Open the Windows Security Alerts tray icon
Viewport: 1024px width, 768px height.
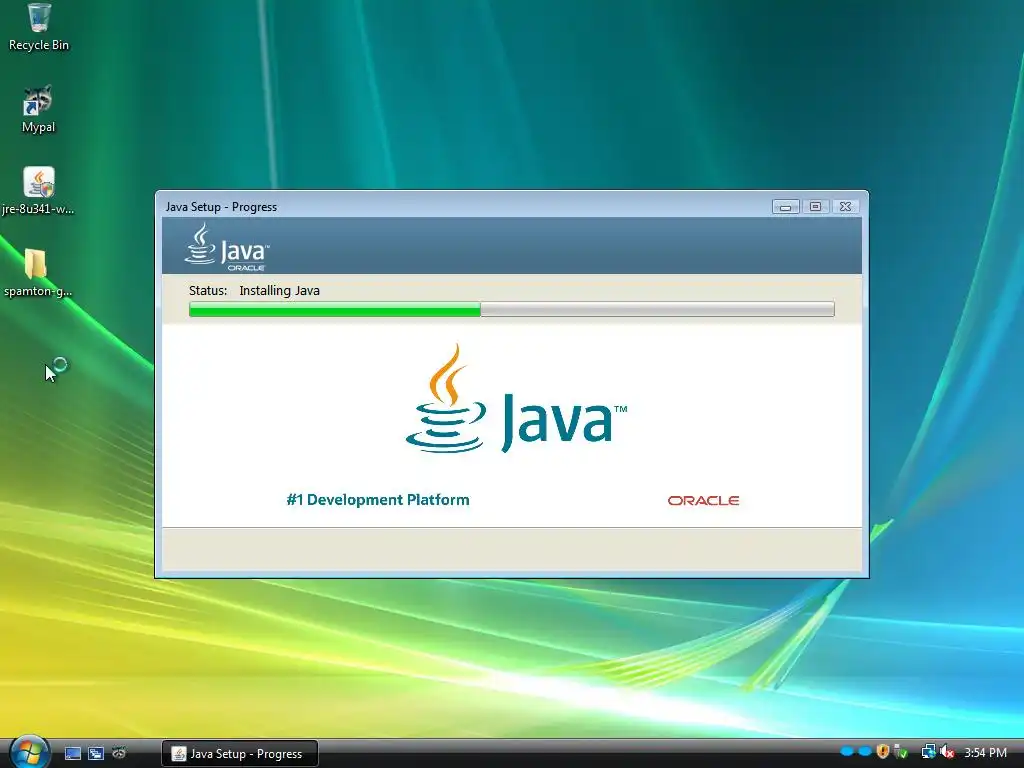point(883,752)
